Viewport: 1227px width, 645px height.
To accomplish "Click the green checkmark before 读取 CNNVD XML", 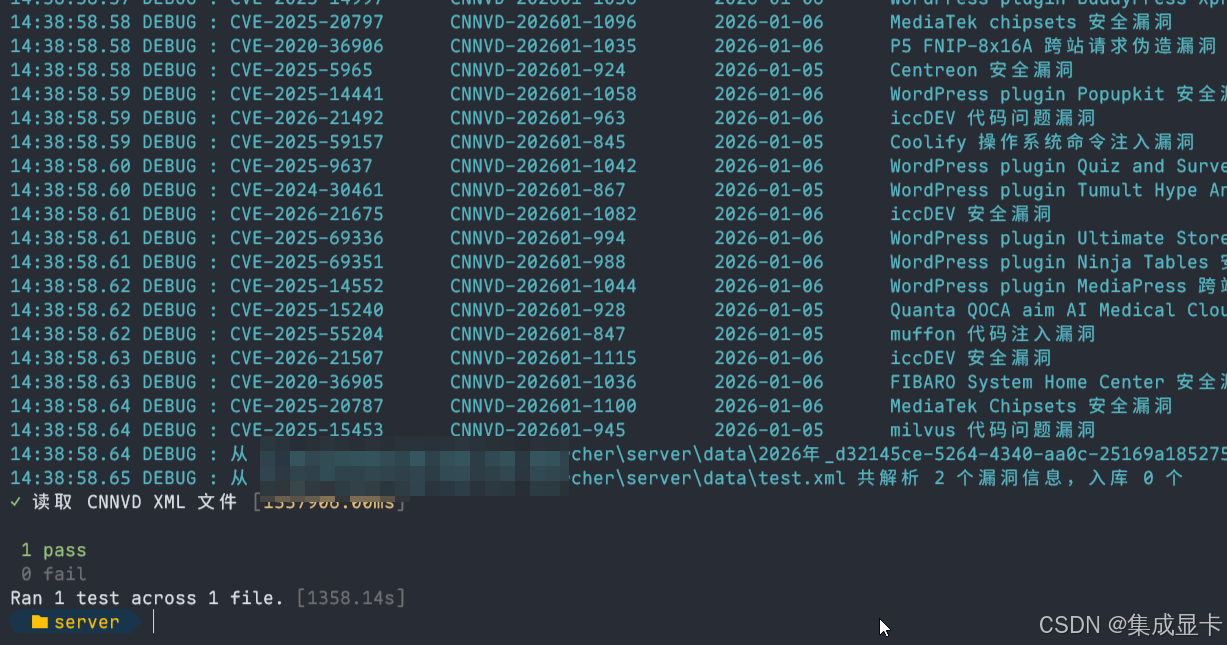I will [x=15, y=502].
